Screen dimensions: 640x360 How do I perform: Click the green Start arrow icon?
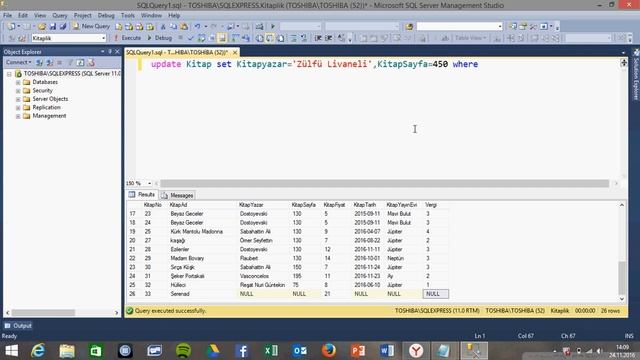tap(273, 27)
